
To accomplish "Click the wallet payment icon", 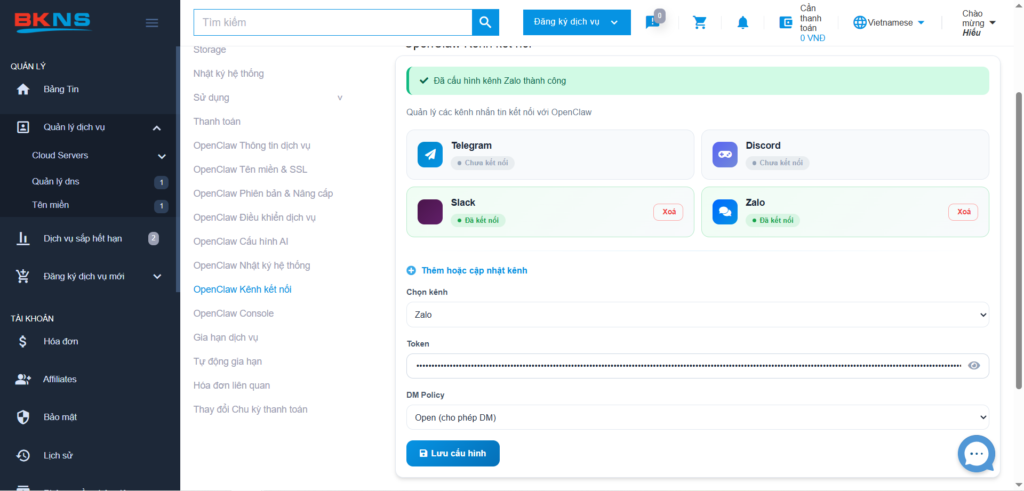I will [786, 22].
